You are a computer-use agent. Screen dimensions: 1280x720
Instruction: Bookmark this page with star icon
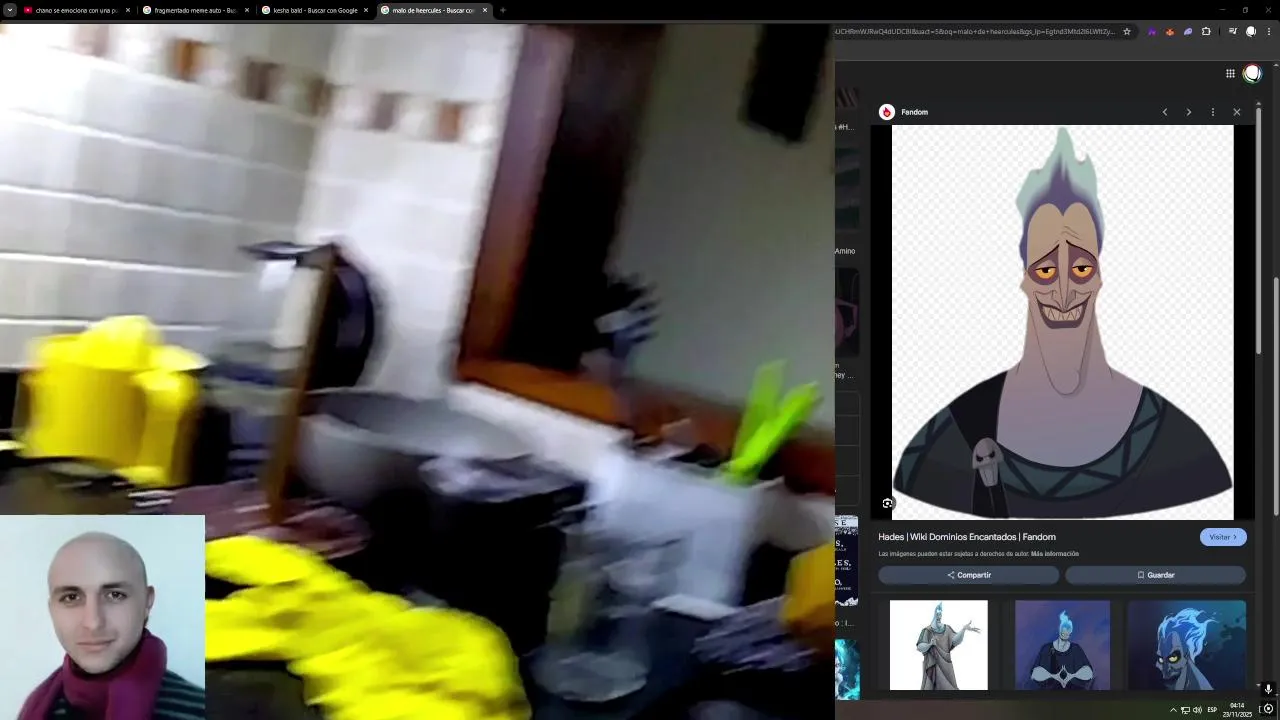pyautogui.click(x=1127, y=31)
